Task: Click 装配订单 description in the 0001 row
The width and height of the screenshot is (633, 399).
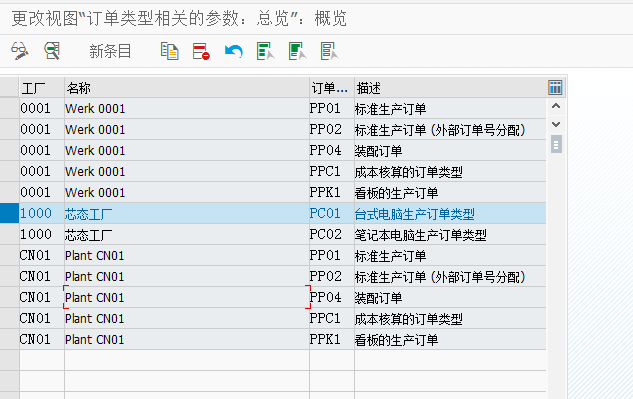Action: pos(378,151)
